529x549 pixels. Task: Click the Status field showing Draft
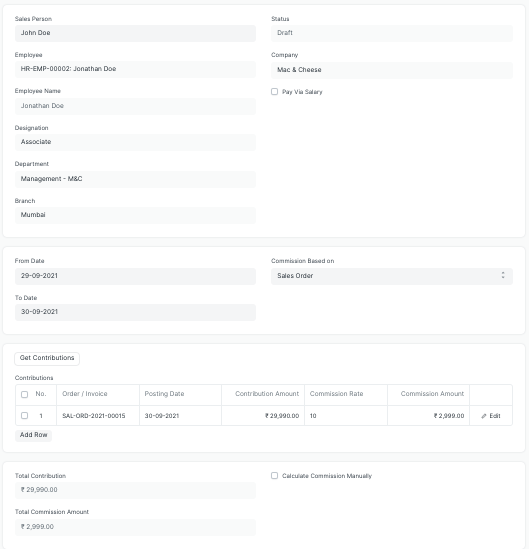pyautogui.click(x=392, y=33)
